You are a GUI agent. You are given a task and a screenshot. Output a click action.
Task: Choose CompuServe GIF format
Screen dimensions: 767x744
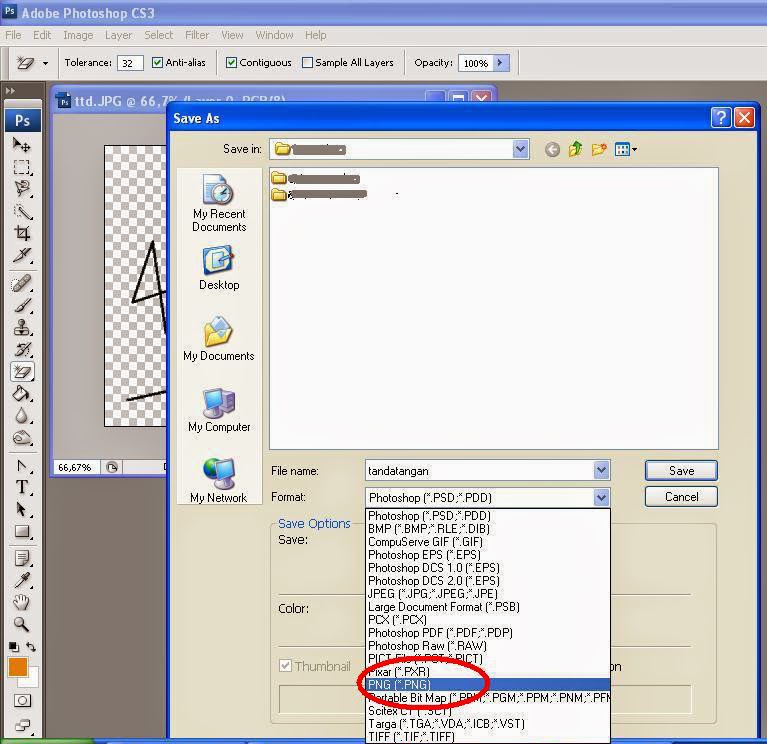(x=488, y=541)
